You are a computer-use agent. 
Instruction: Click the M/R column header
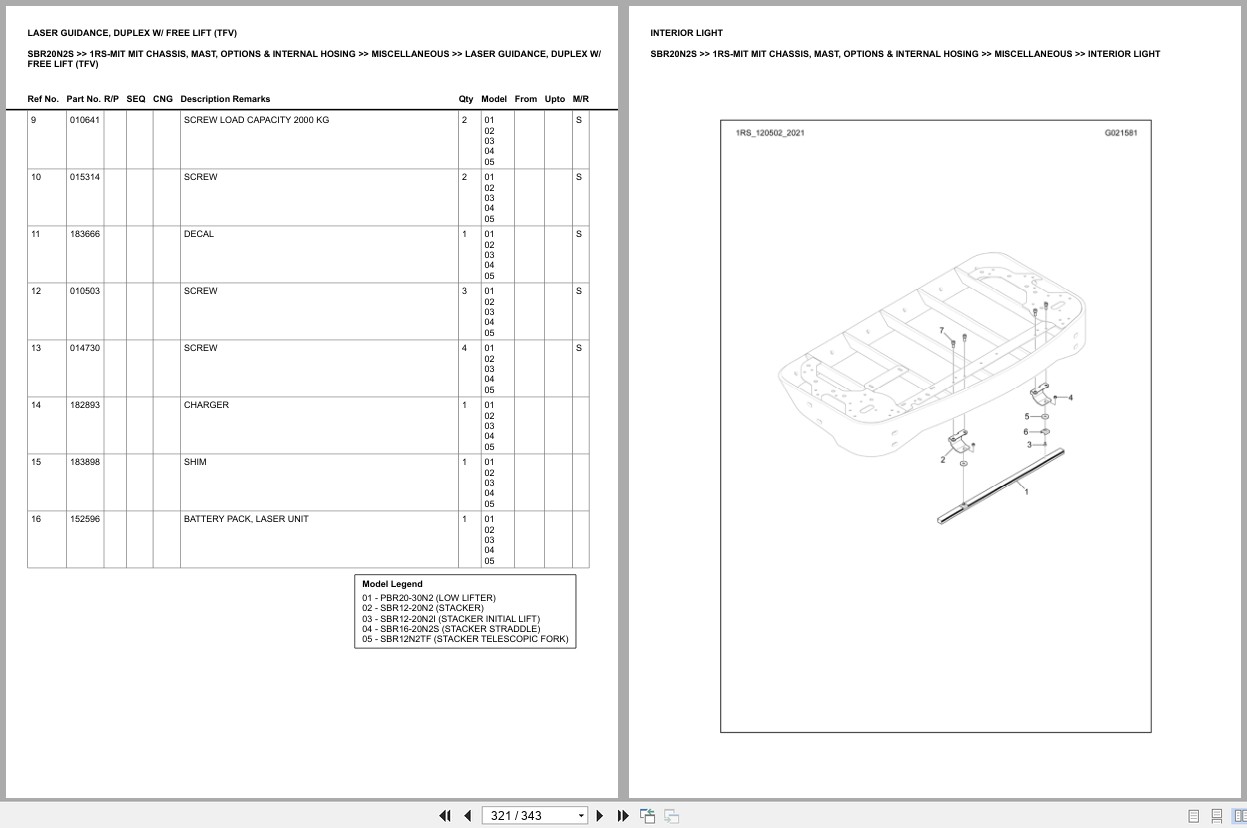(x=581, y=99)
